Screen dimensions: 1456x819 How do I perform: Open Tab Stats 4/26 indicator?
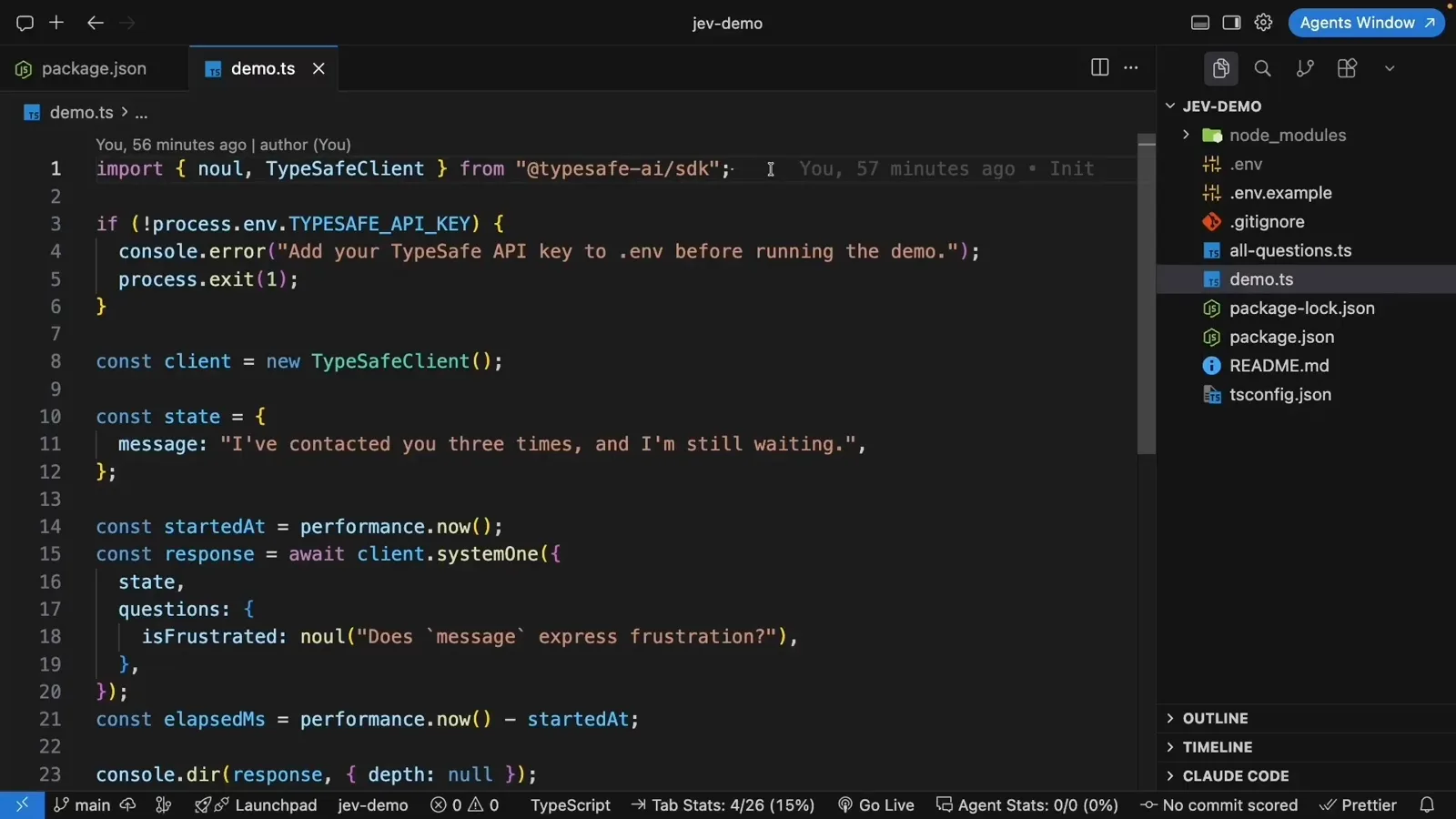[x=723, y=805]
